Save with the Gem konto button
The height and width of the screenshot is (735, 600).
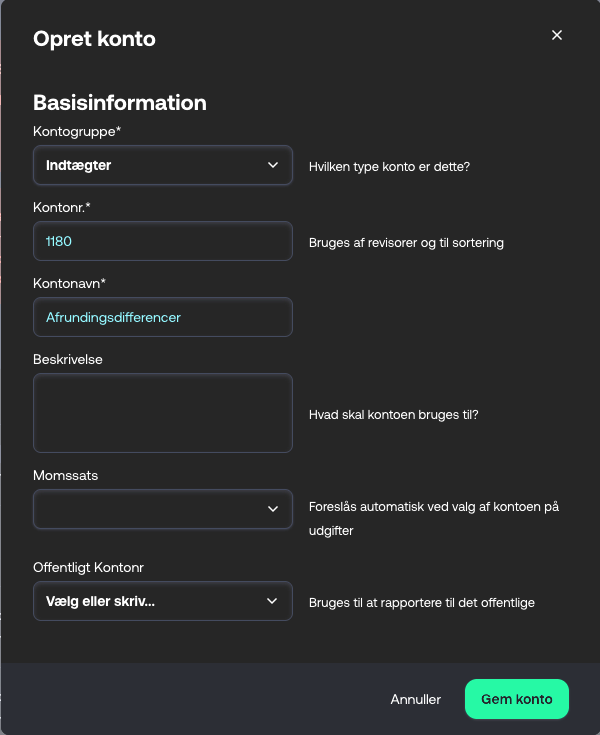517,699
